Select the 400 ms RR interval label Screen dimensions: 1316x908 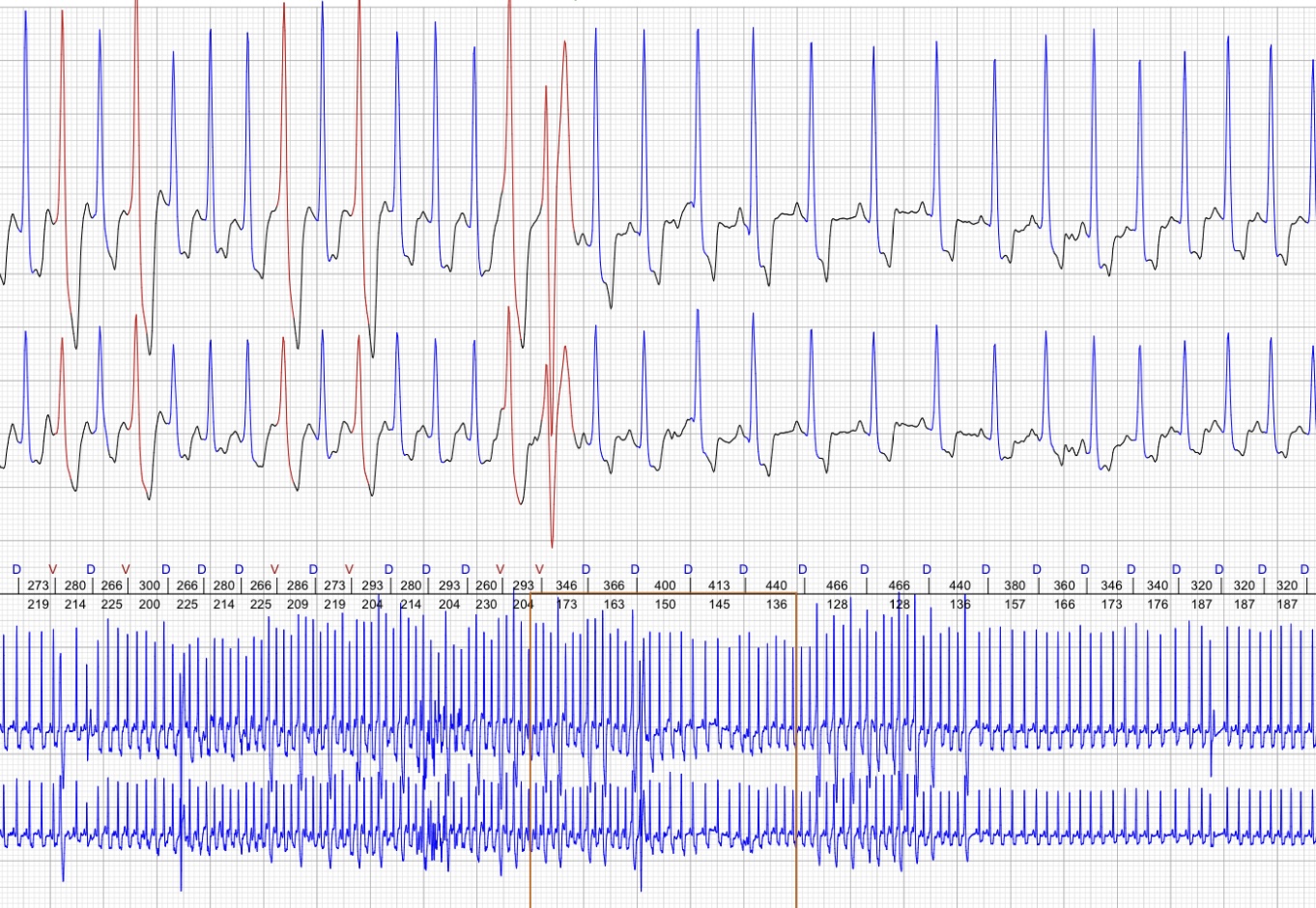coord(665,585)
